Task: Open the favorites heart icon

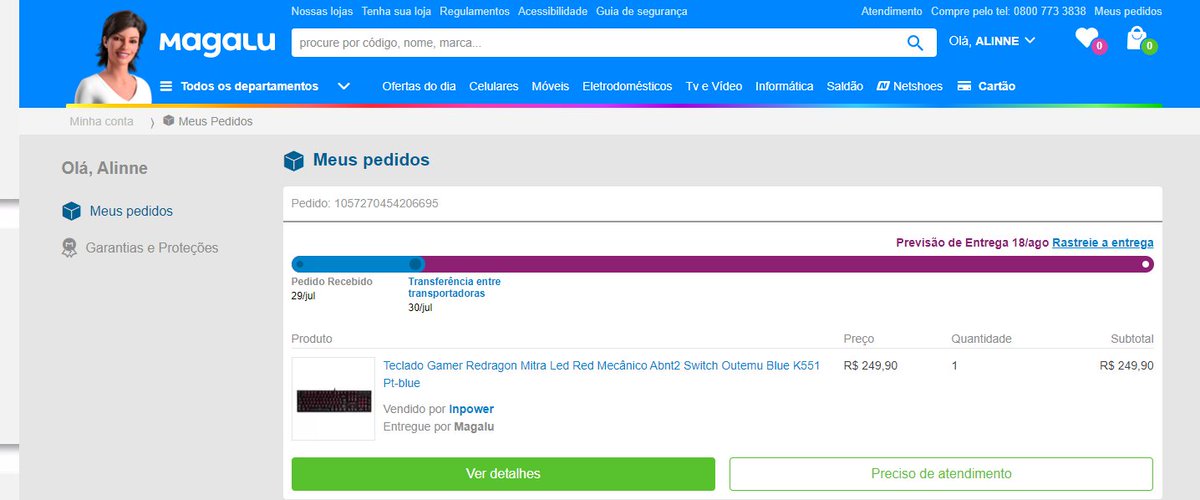Action: point(1087,39)
